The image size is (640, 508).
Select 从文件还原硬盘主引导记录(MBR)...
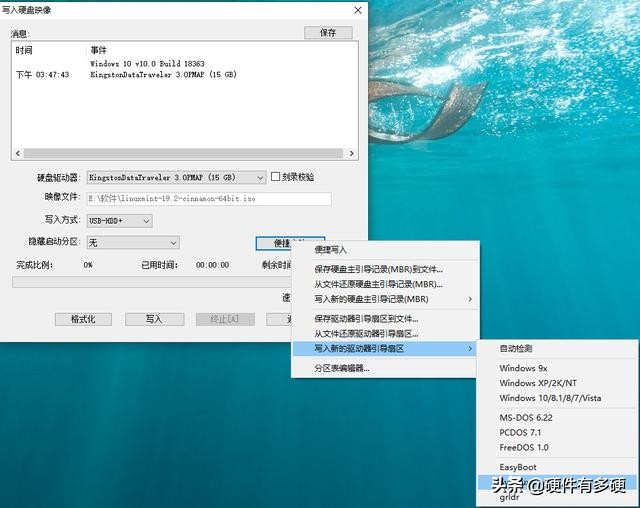click(384, 284)
